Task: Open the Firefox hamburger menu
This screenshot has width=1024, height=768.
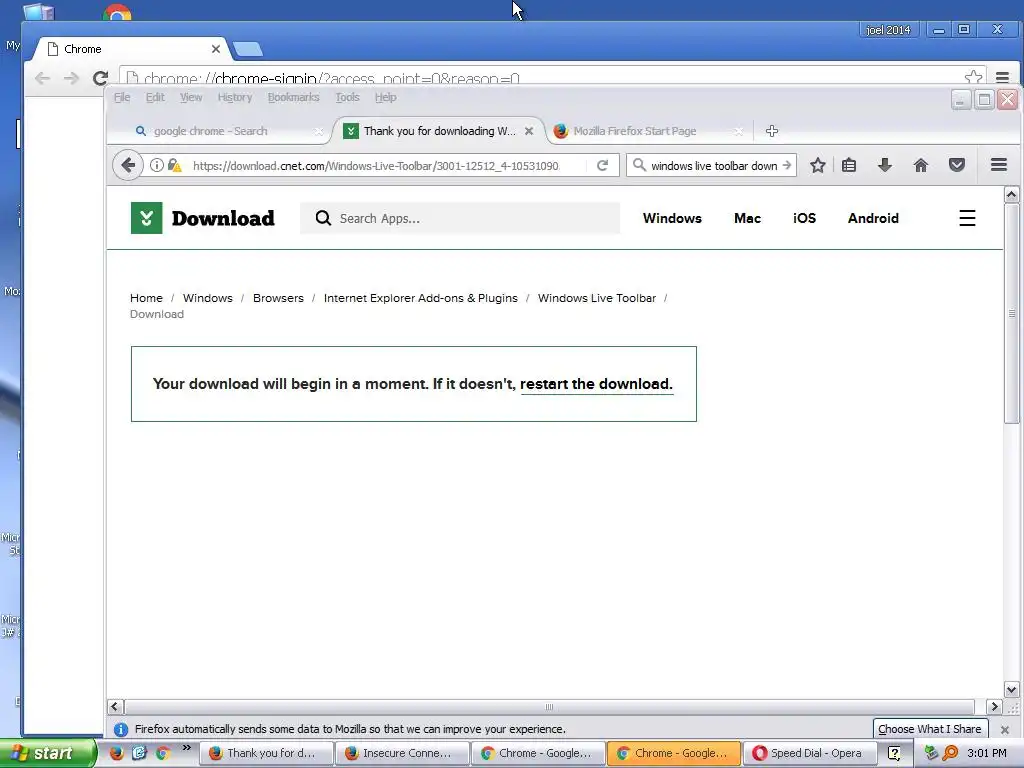Action: coord(999,165)
